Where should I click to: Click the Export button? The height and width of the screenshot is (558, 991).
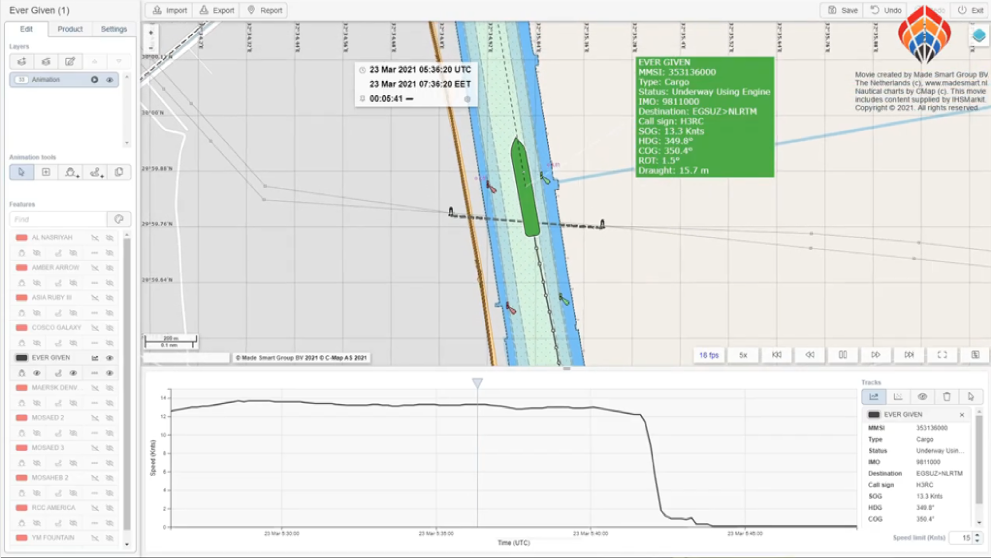pos(217,10)
